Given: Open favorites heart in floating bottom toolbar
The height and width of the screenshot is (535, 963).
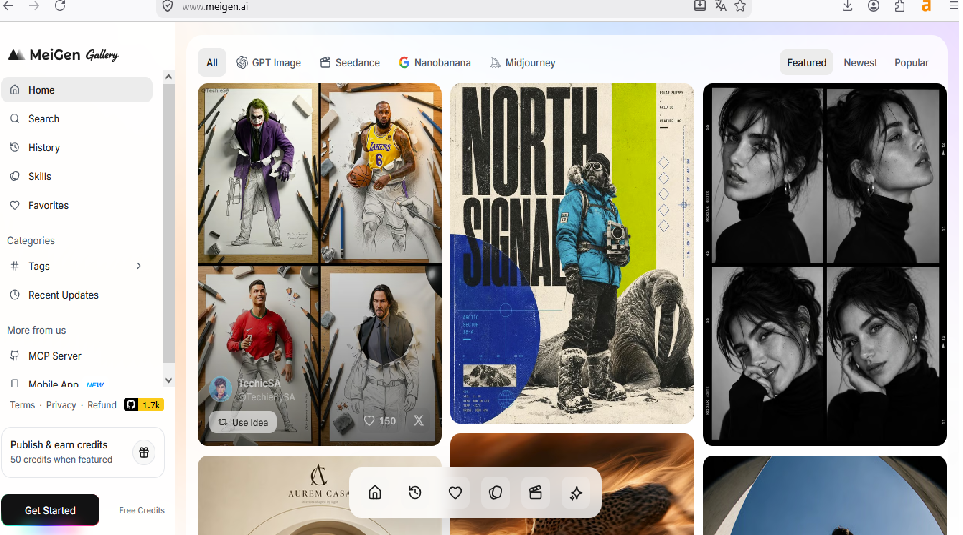Looking at the screenshot, I should pyautogui.click(x=455, y=493).
